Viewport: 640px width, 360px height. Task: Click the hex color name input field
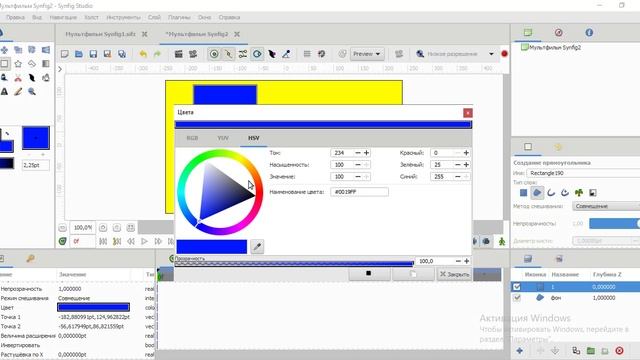[359, 192]
